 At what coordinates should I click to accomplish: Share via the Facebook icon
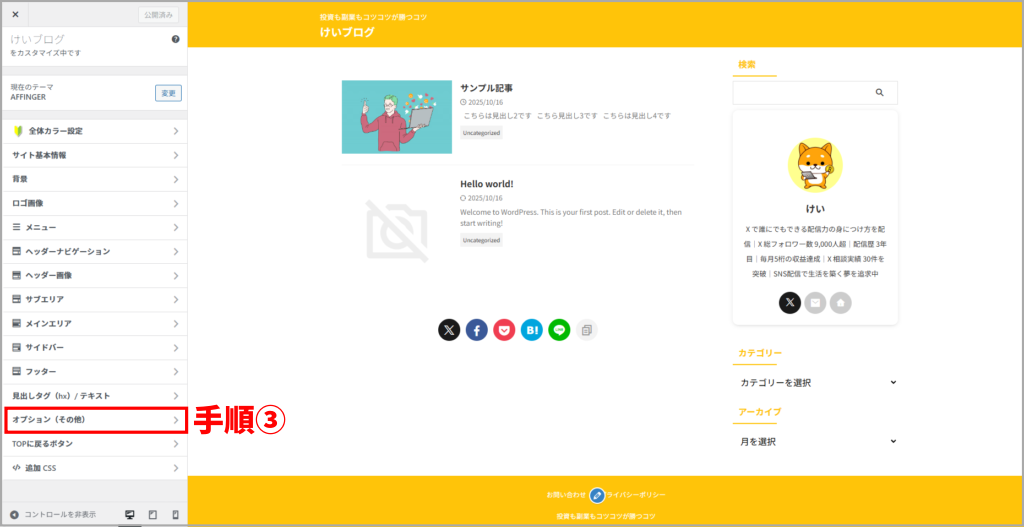pos(477,330)
